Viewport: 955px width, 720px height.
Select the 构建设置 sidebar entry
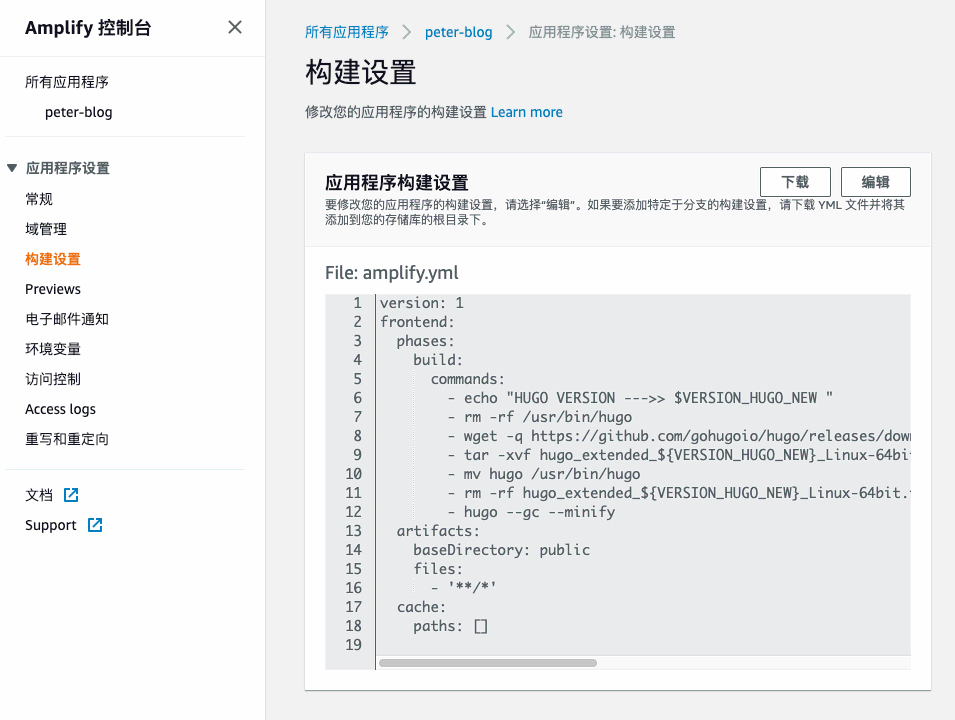pyautogui.click(x=52, y=258)
